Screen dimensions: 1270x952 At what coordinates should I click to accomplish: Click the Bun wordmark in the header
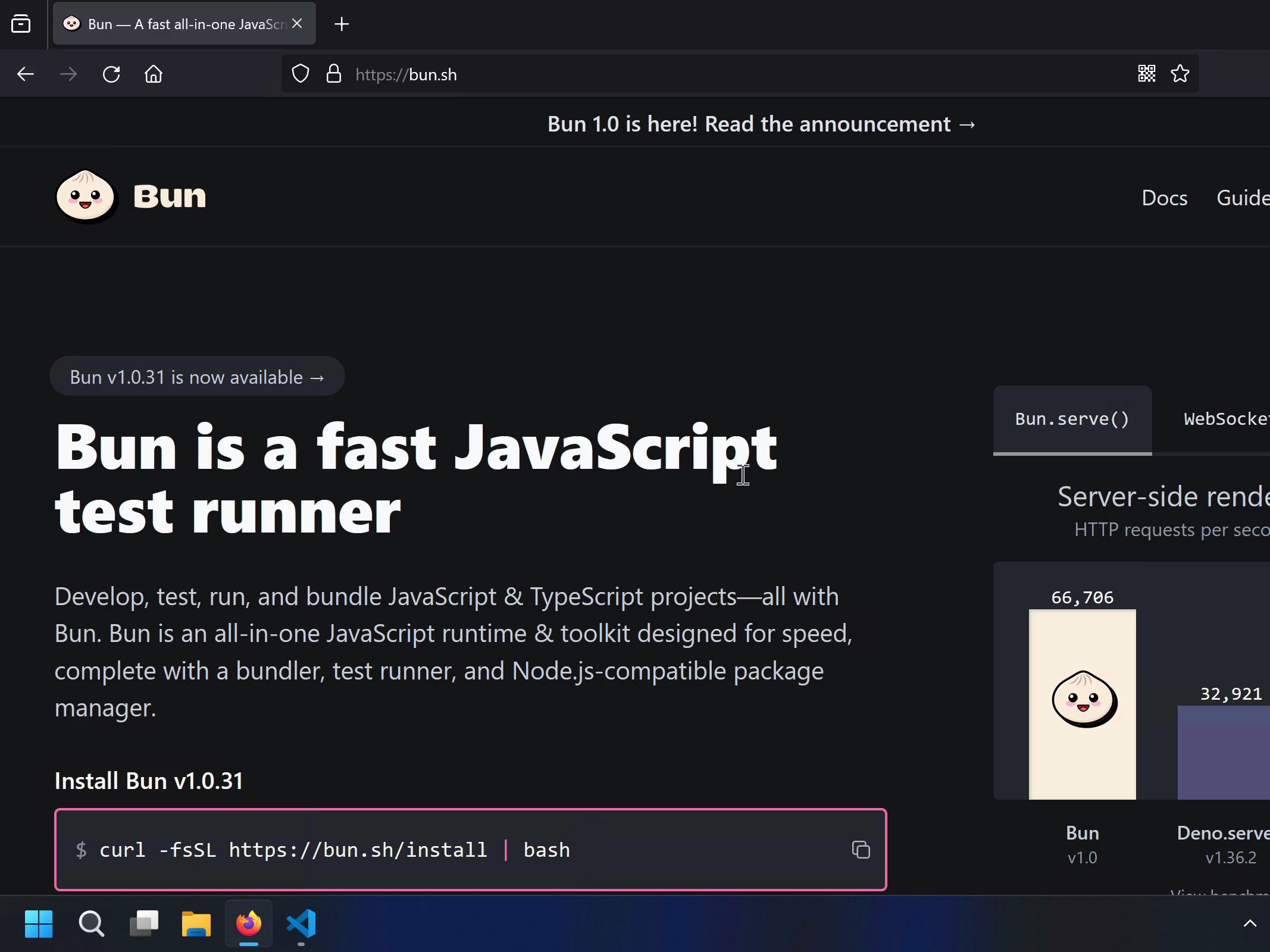click(170, 196)
